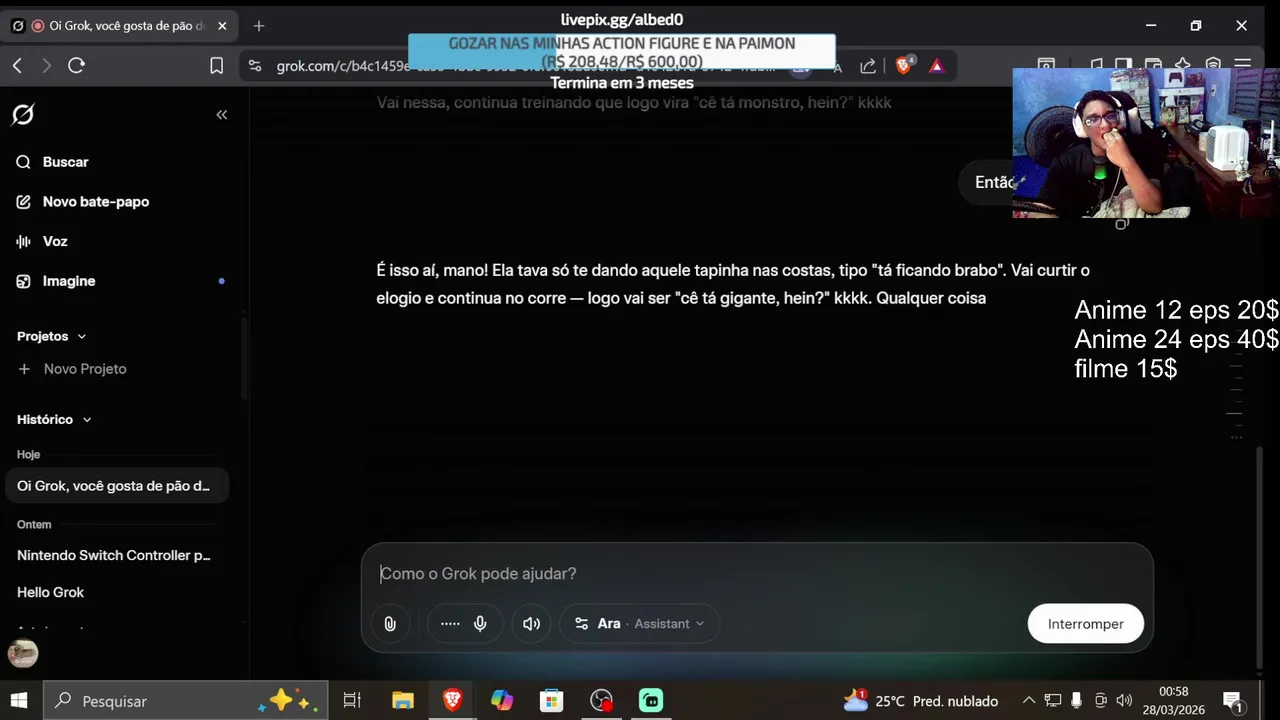The image size is (1280, 720).
Task: Click the Pesquisar taskbar search box
Action: [187, 701]
